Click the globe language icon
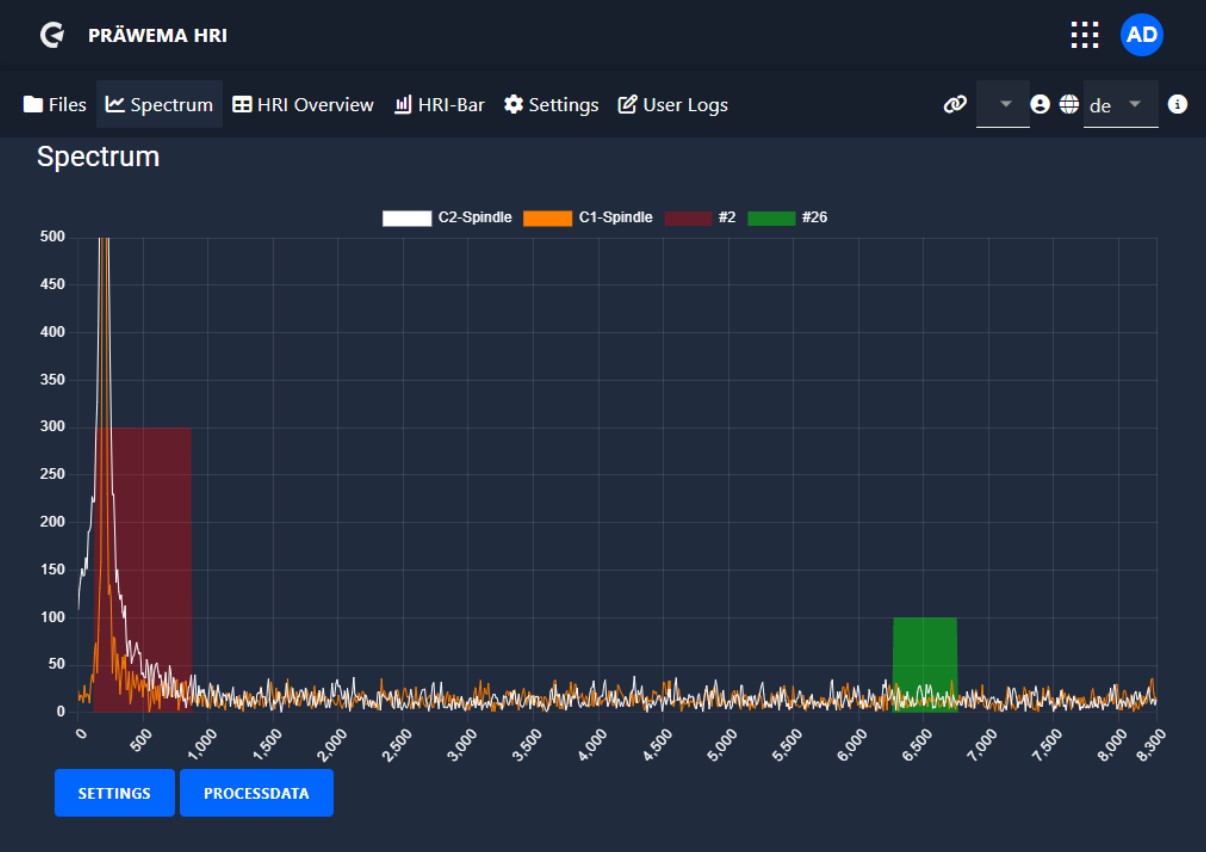This screenshot has width=1206, height=852. (x=1069, y=104)
